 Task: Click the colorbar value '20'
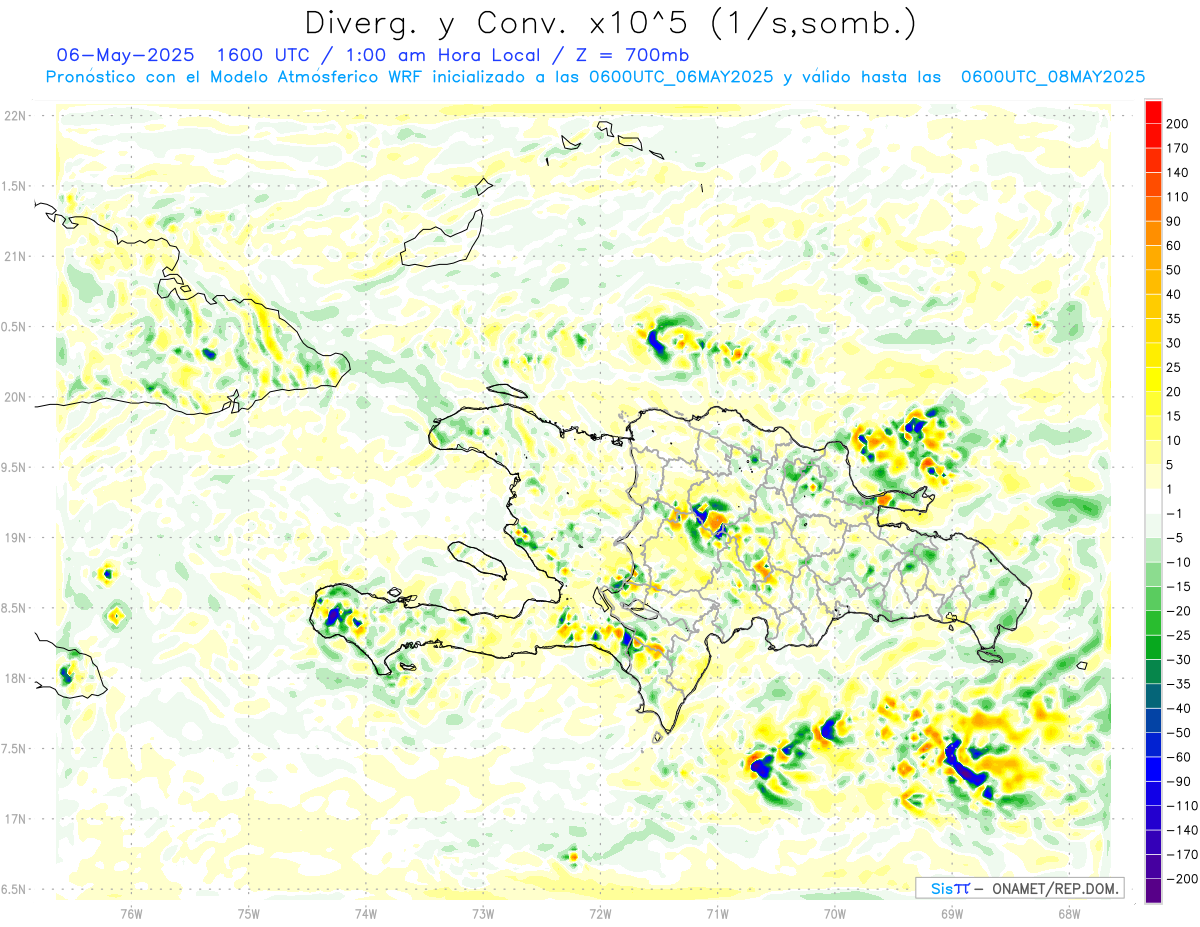coord(1174,392)
